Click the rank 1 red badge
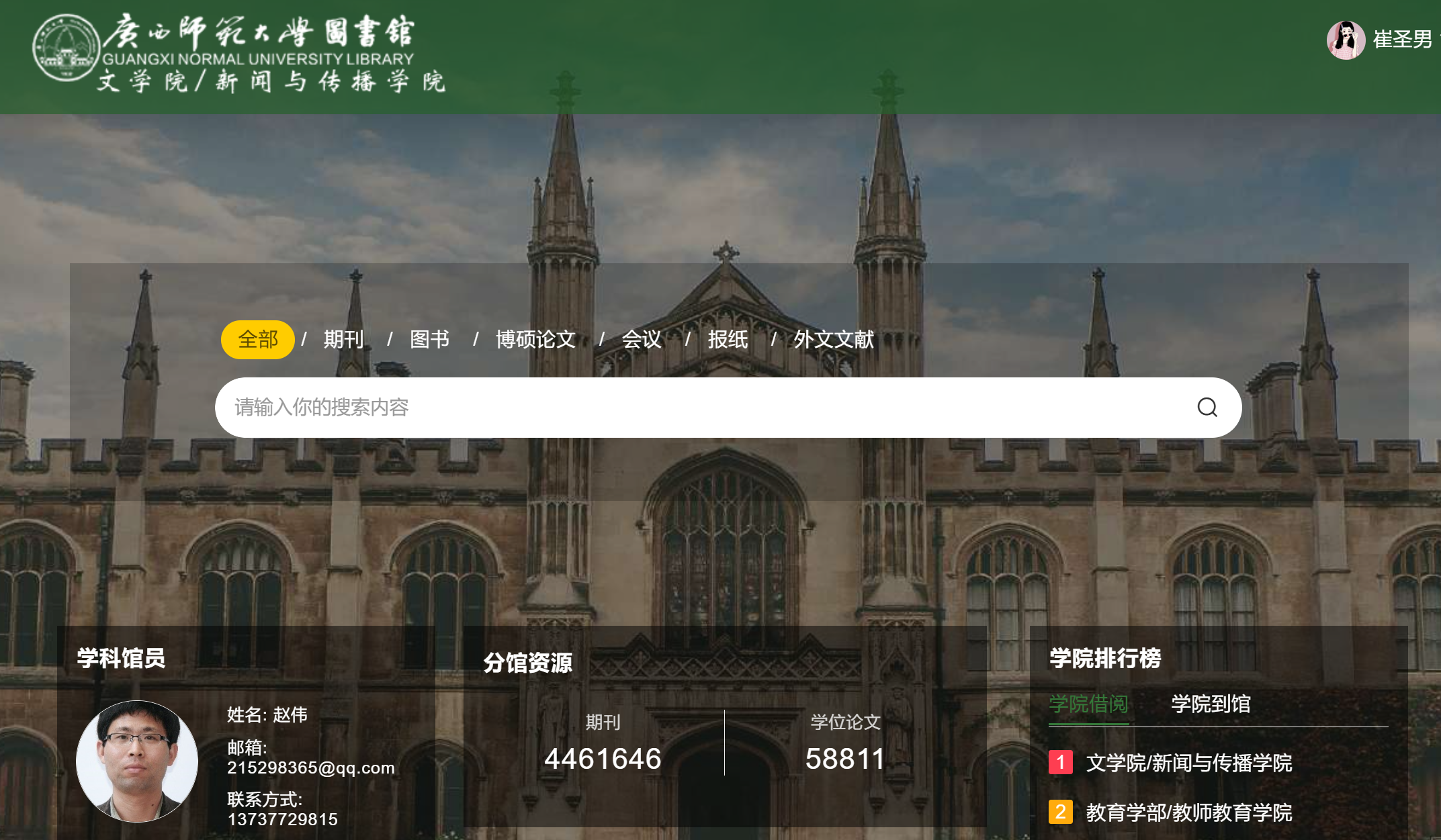Image resolution: width=1441 pixels, height=840 pixels. click(x=1060, y=762)
